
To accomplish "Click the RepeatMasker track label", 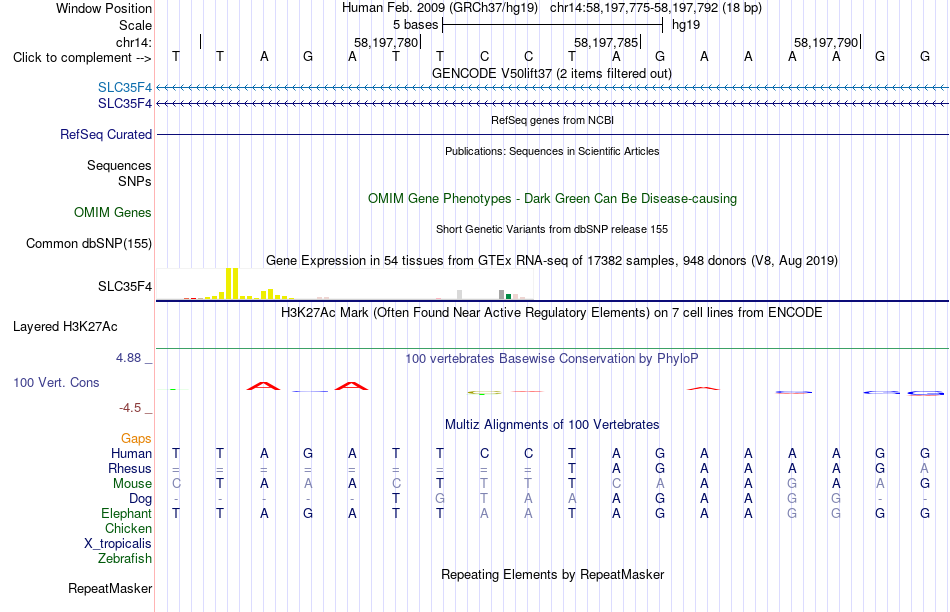I will coord(110,588).
